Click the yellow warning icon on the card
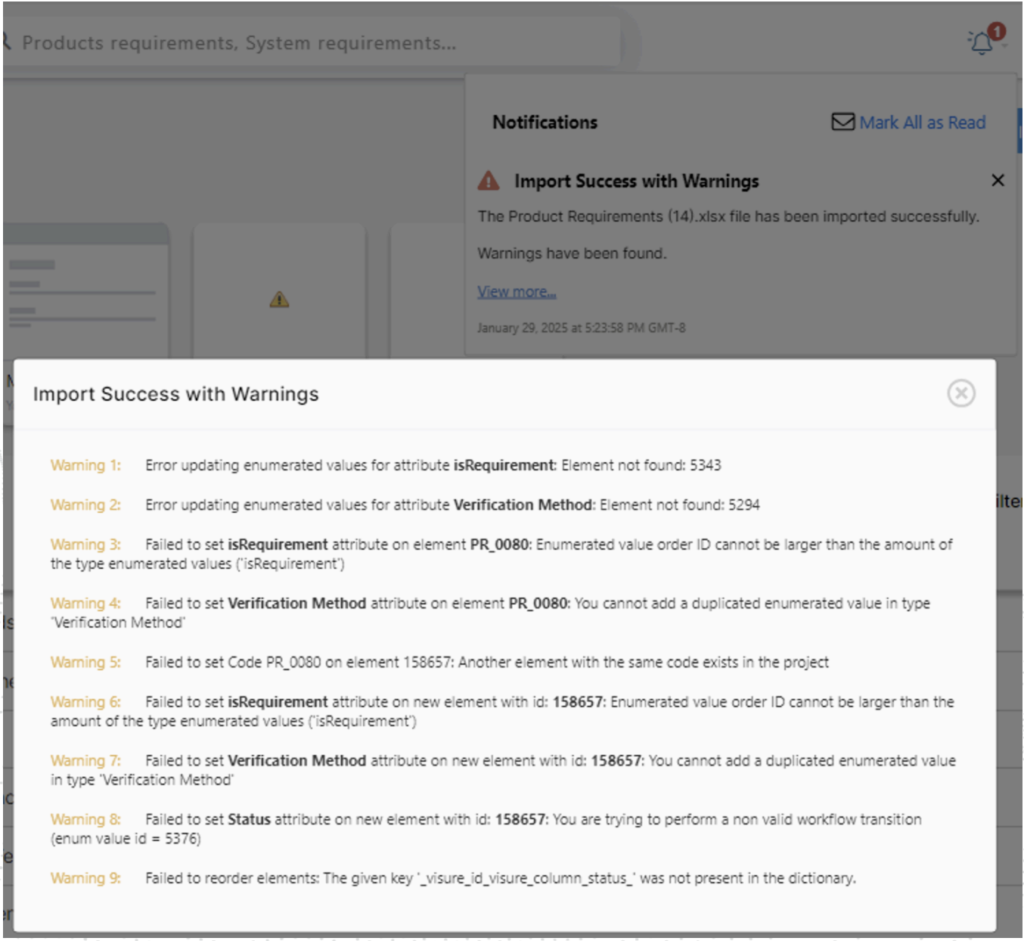The width and height of the screenshot is (1024, 941). (x=280, y=299)
